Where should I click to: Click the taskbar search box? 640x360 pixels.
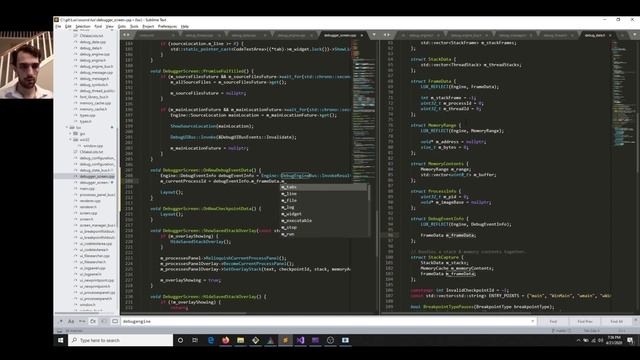coord(120,340)
